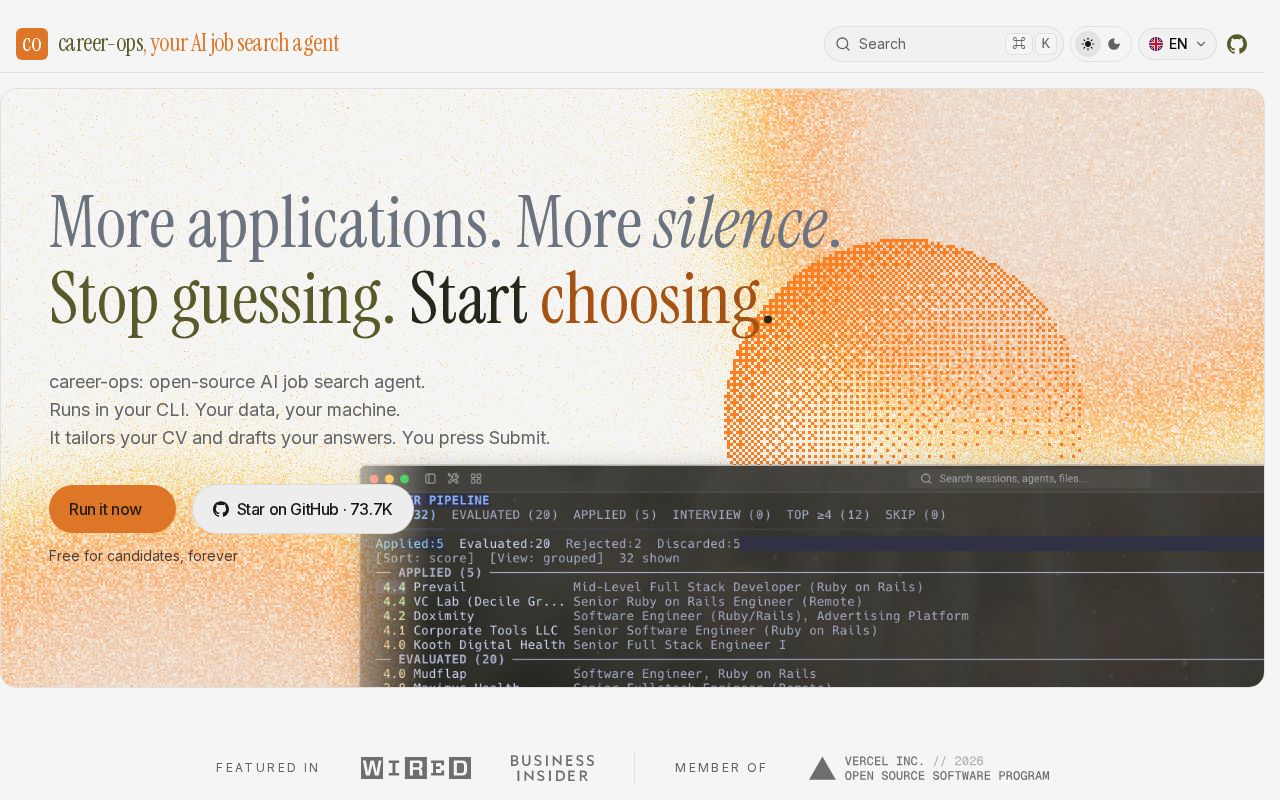
Task: Click the terminal sidebar panel icon
Action: click(x=431, y=479)
